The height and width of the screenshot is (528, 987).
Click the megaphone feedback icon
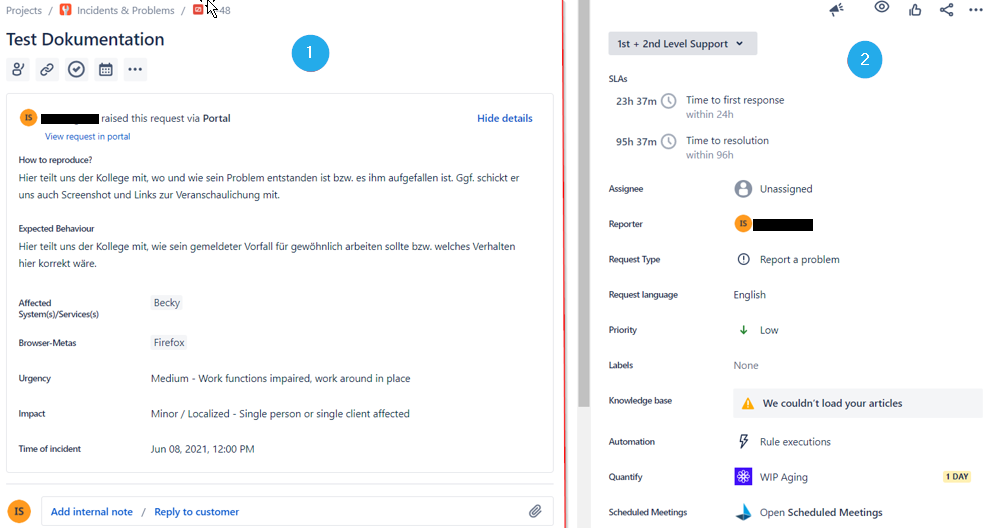tap(837, 10)
